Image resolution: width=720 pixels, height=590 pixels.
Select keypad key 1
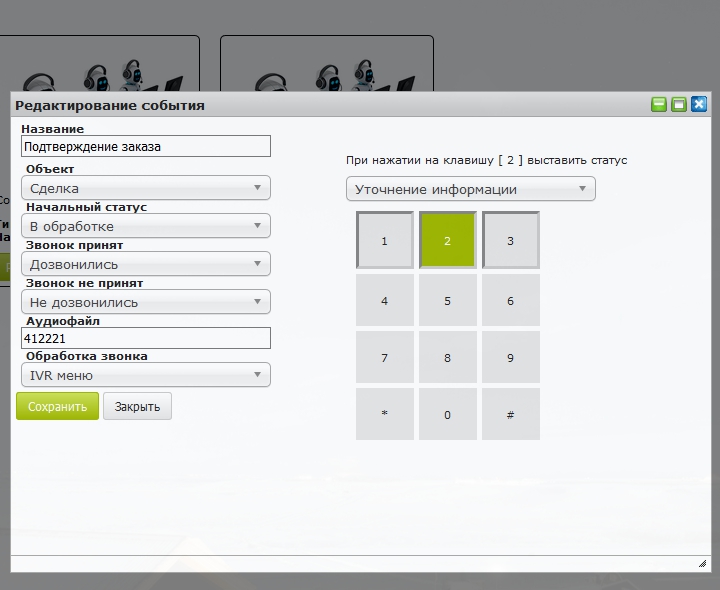385,240
